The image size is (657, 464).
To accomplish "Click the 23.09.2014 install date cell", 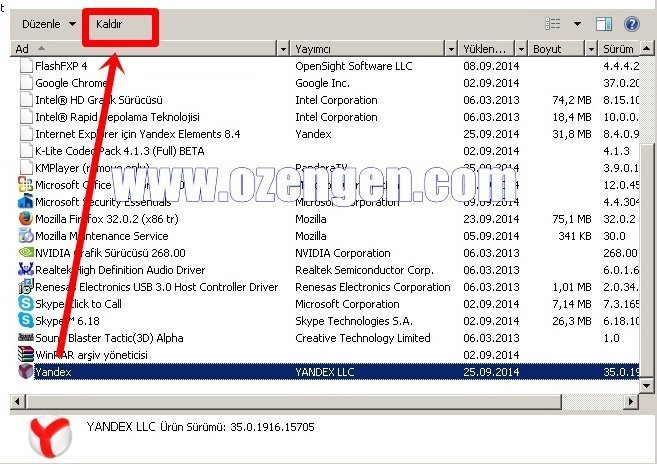I will coord(491,219).
